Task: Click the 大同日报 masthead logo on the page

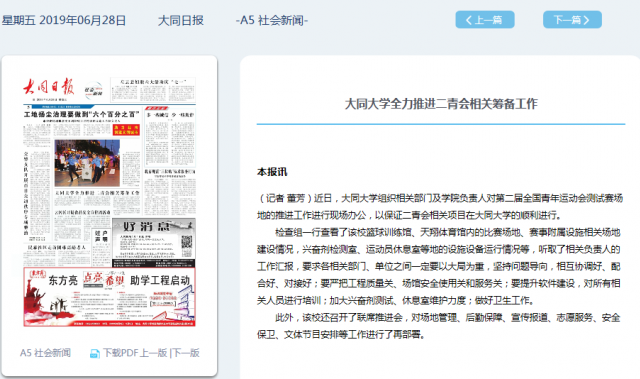Action: [x=48, y=87]
